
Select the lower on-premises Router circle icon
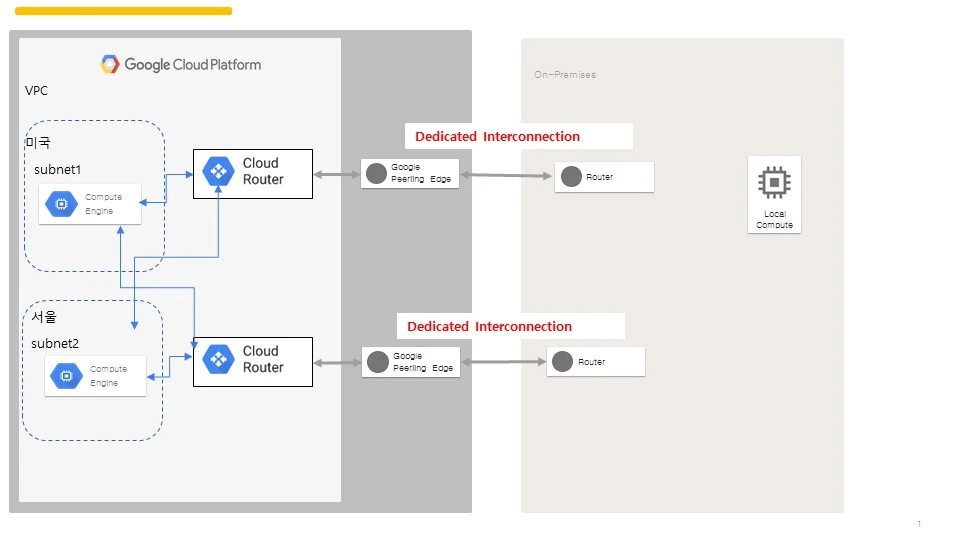click(562, 361)
